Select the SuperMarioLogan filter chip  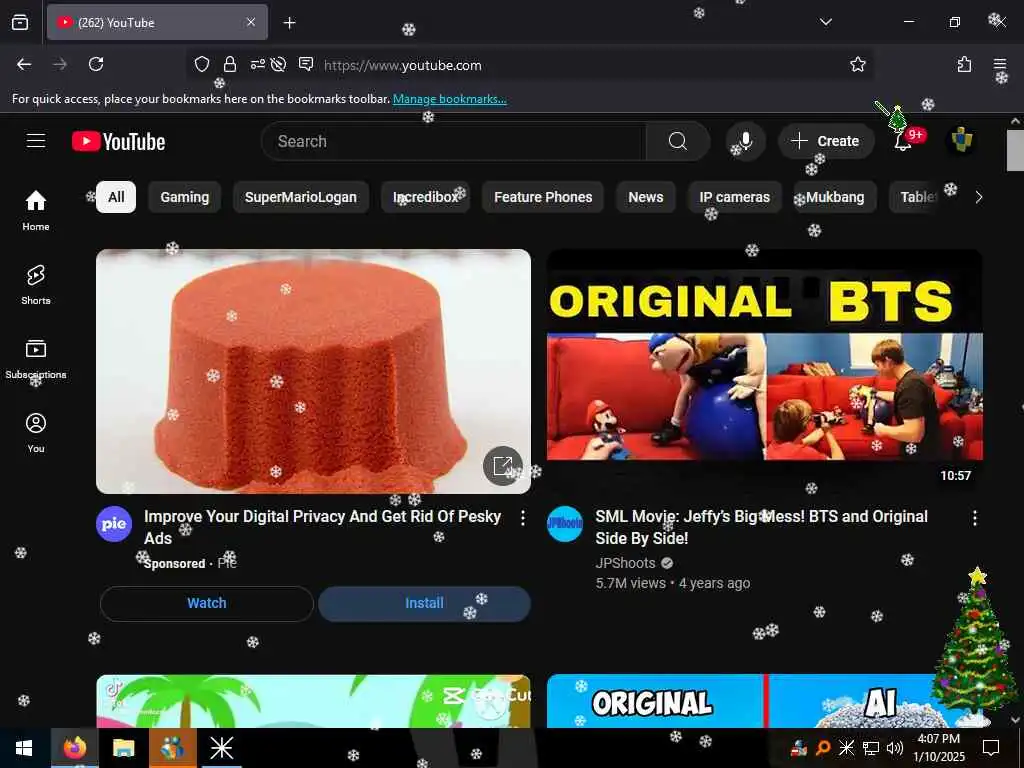coord(300,197)
